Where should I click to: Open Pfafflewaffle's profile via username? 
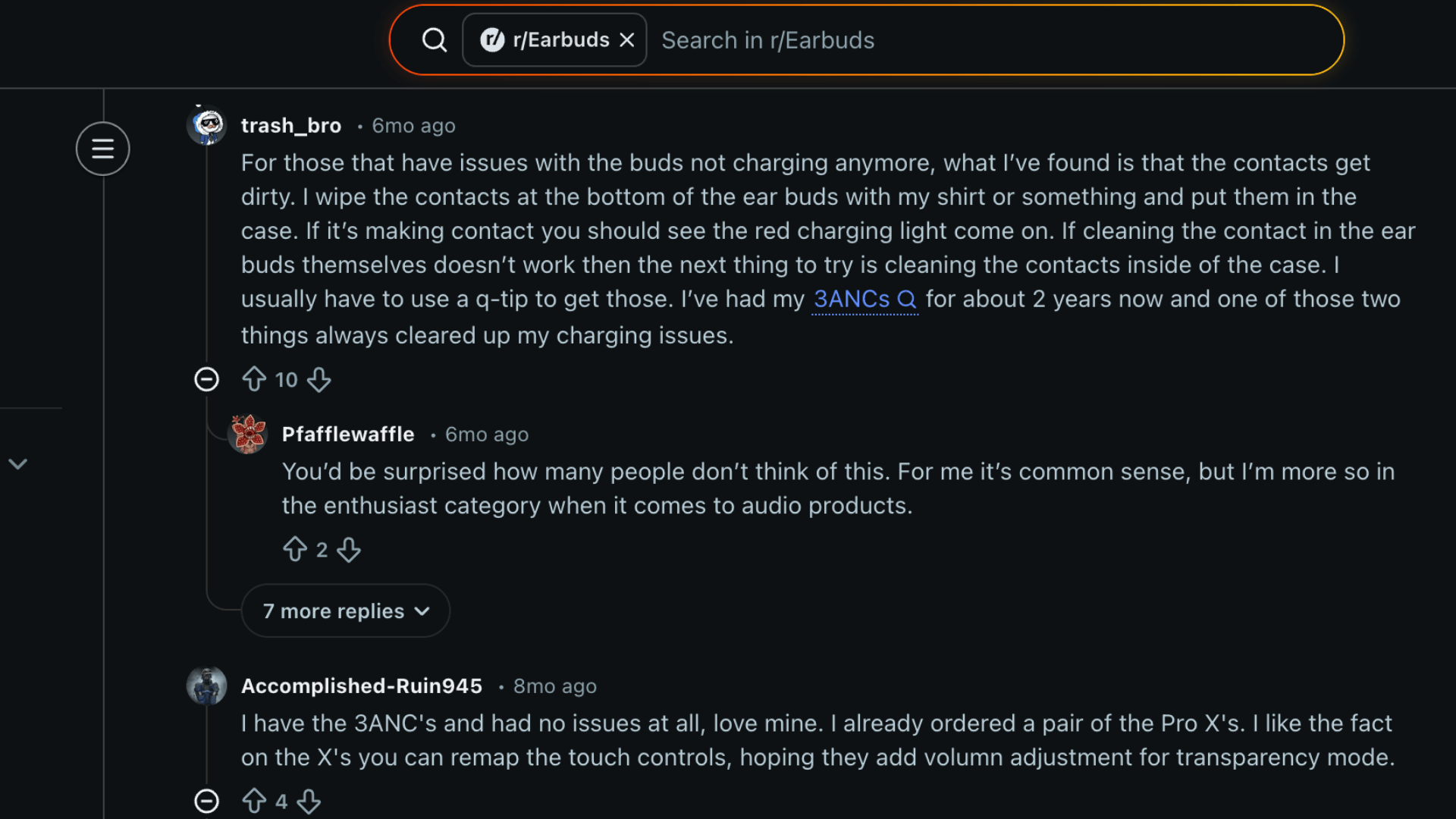coord(348,434)
